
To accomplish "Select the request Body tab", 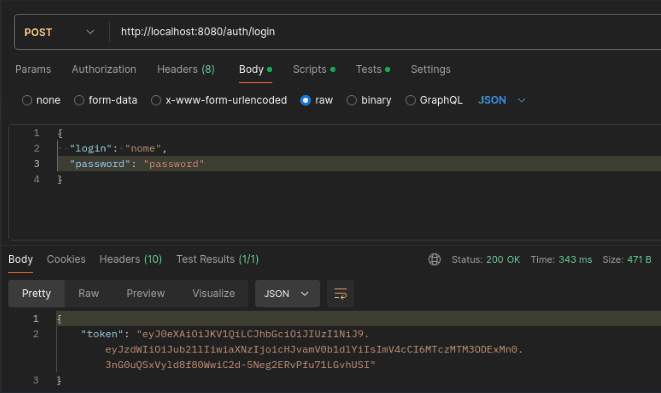I will point(255,69).
